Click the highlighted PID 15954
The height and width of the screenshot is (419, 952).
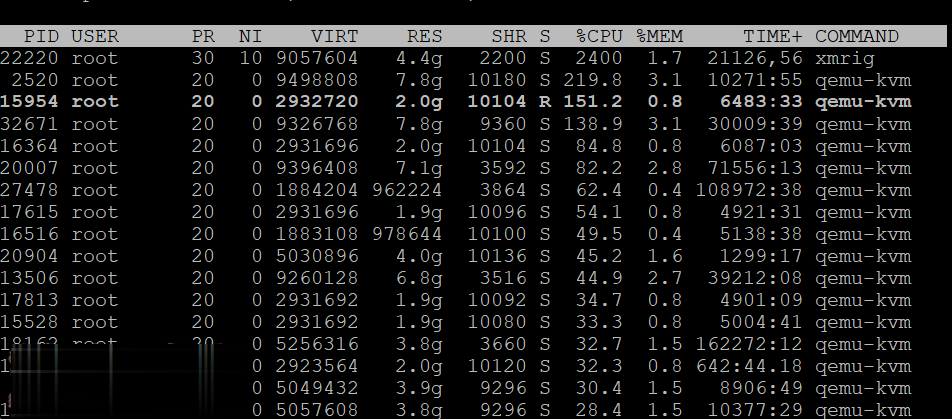tap(32, 102)
